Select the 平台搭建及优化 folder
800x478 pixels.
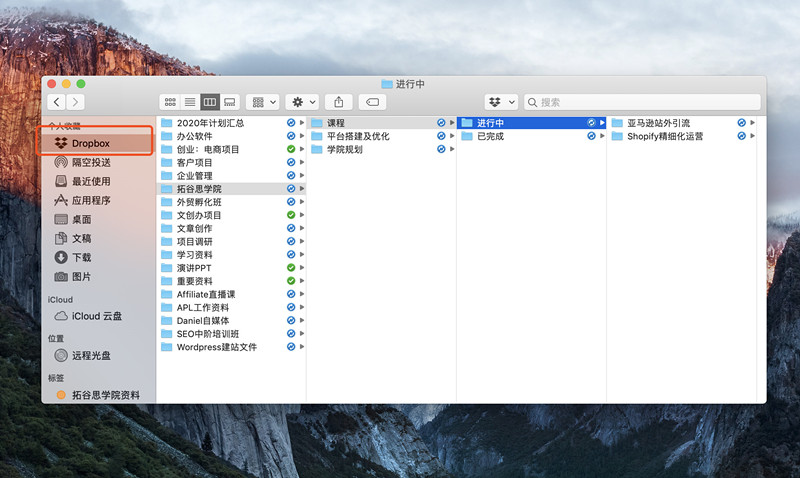click(x=382, y=136)
